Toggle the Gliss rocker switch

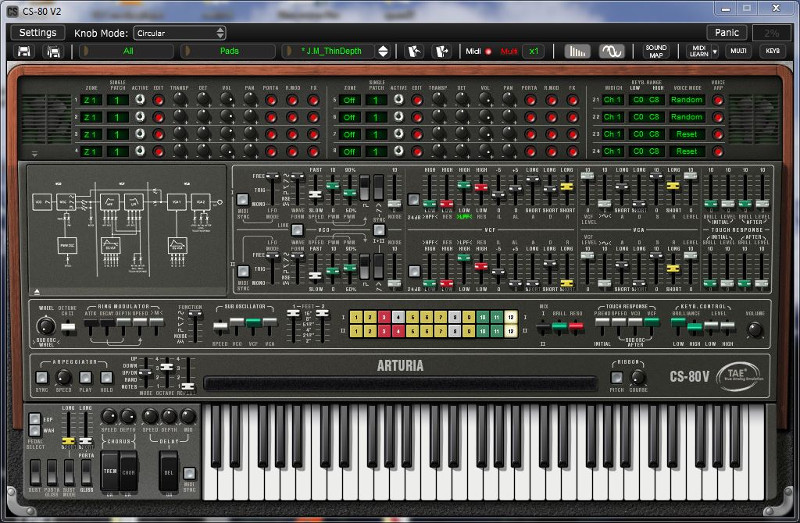tap(86, 471)
